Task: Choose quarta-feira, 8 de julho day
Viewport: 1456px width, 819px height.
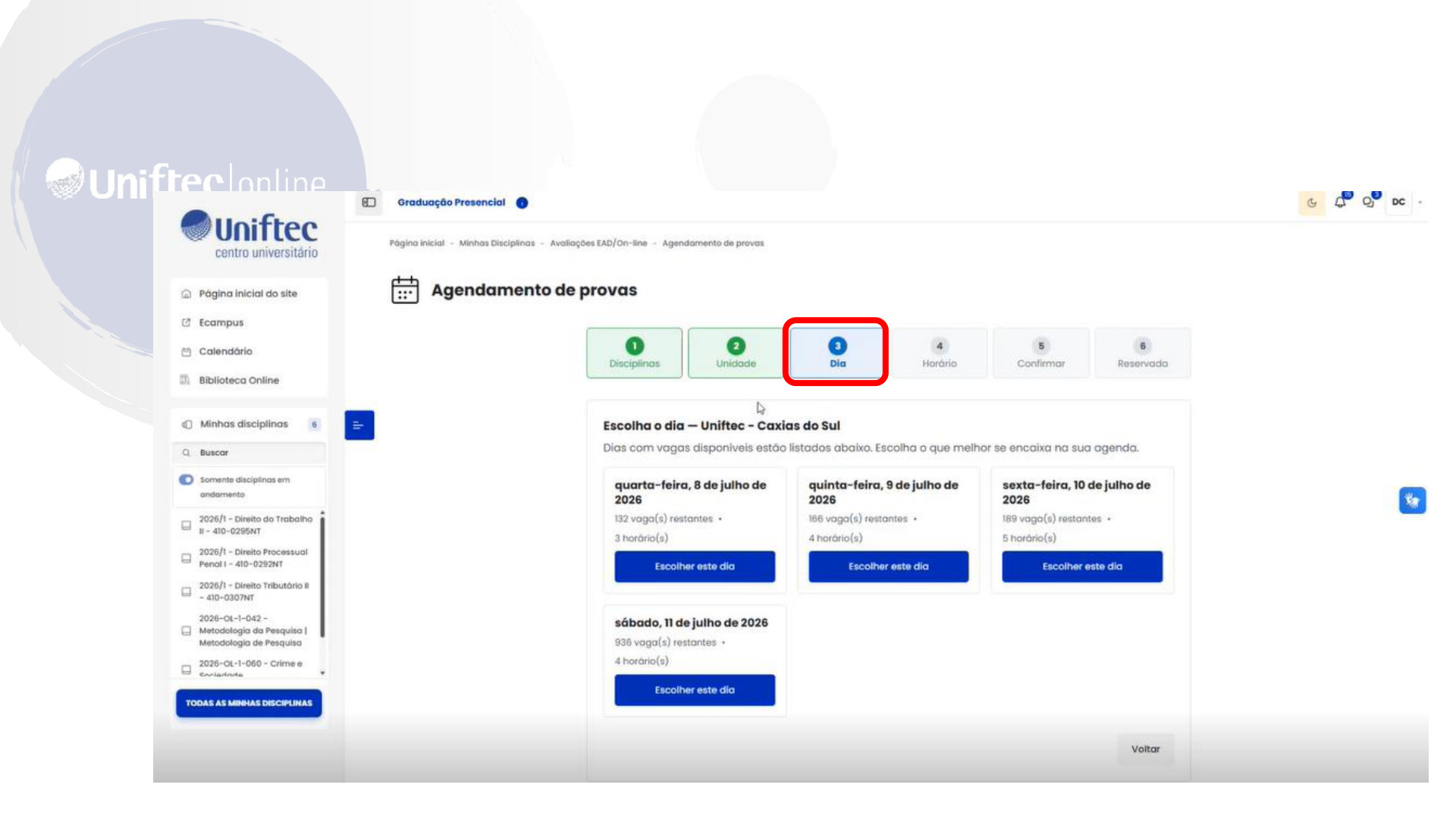Action: click(695, 566)
